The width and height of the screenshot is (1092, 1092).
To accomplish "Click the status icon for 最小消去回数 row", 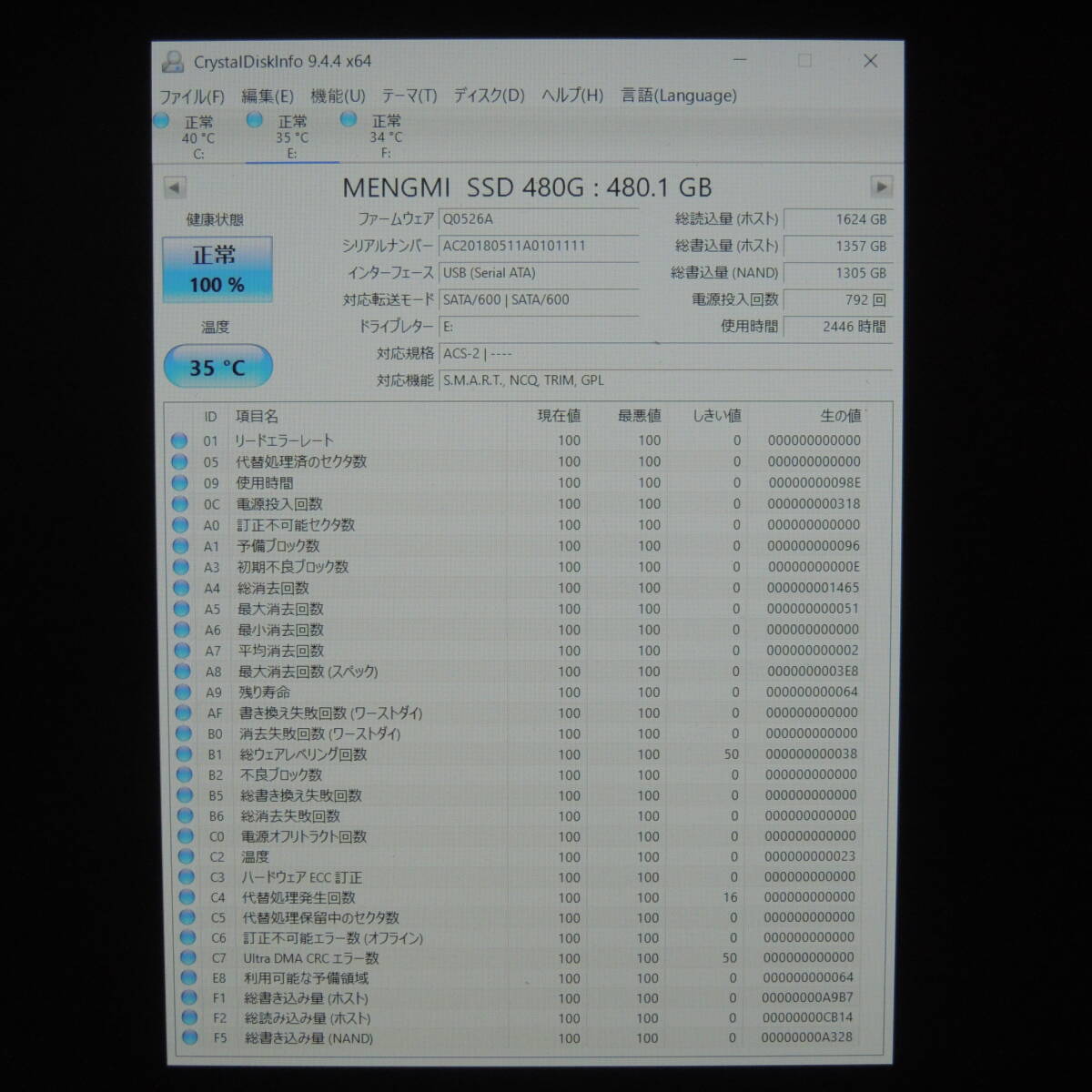I will tap(182, 630).
